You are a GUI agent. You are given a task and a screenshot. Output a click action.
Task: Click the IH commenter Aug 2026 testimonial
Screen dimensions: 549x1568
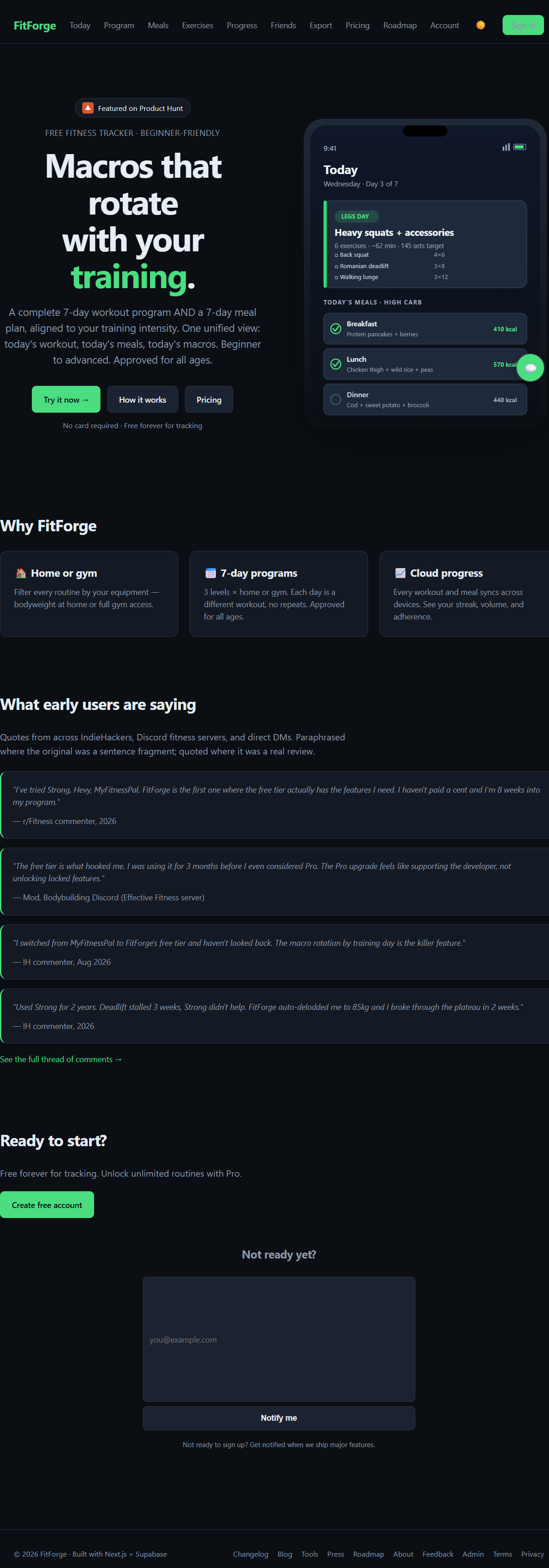[274, 952]
